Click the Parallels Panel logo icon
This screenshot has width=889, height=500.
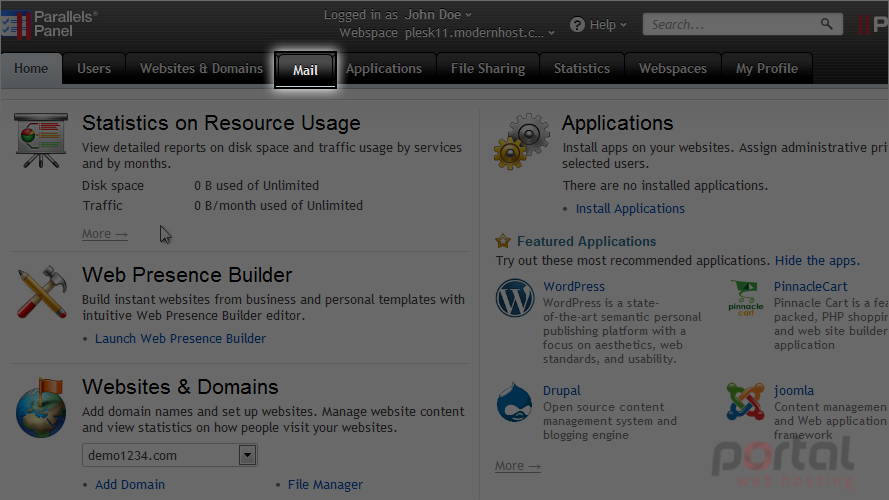(x=15, y=25)
